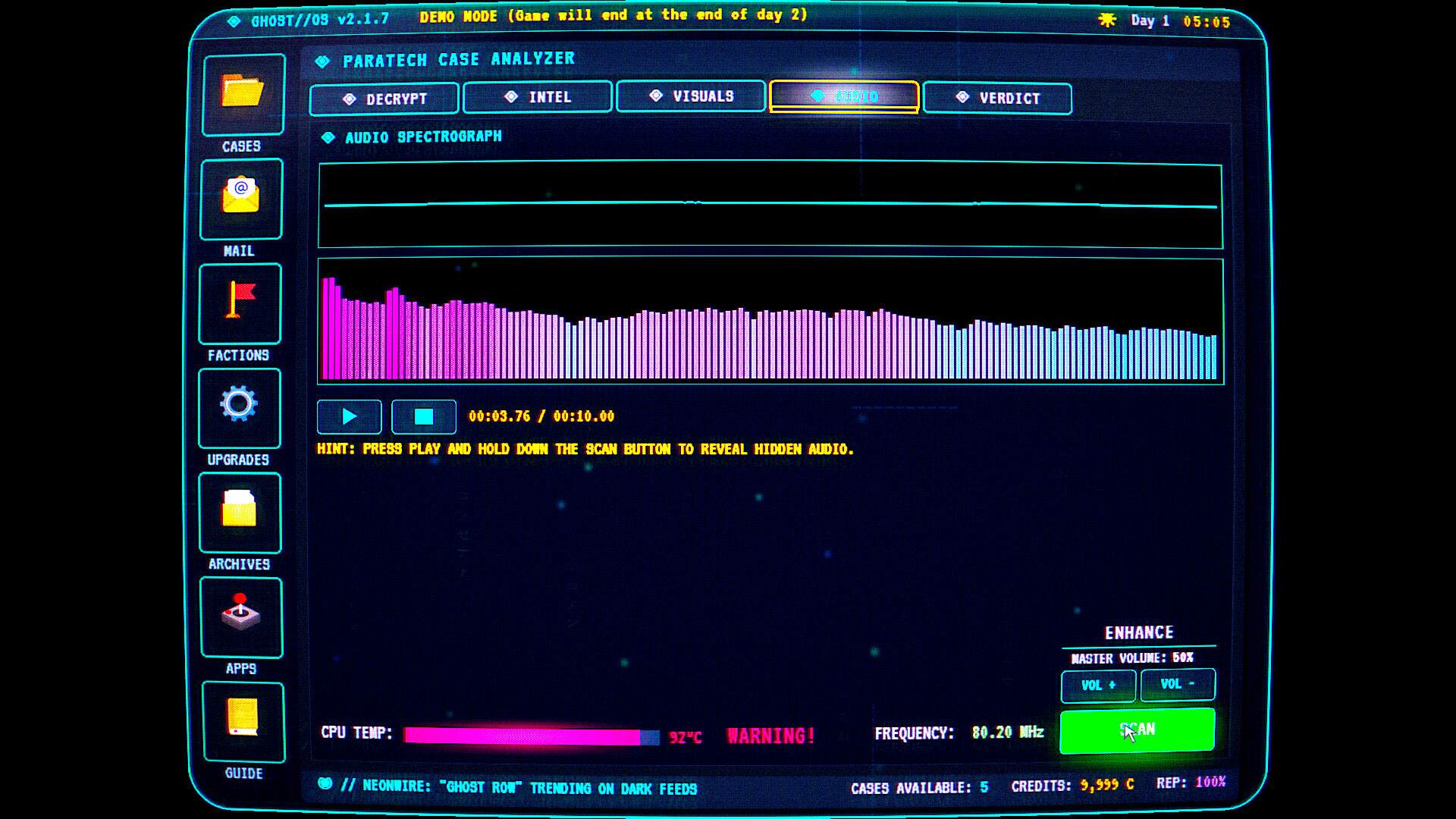1456x819 pixels.
Task: Click the VOL + button
Action: point(1098,685)
